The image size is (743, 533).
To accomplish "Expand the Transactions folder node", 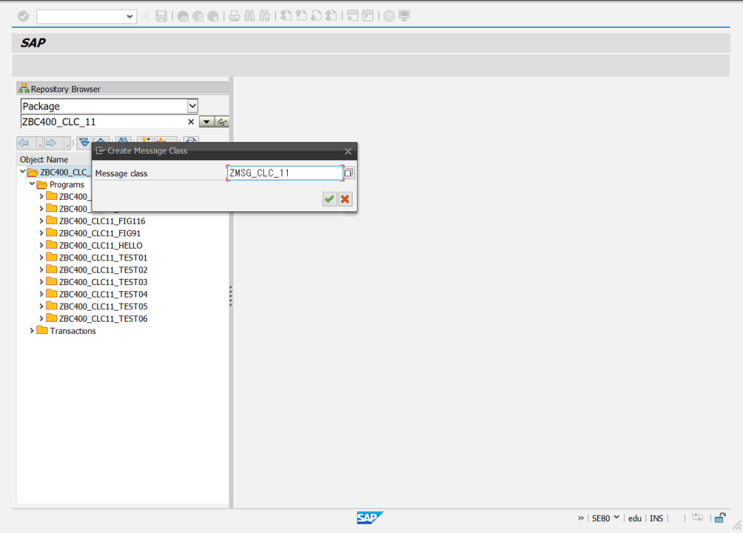I will coord(32,331).
